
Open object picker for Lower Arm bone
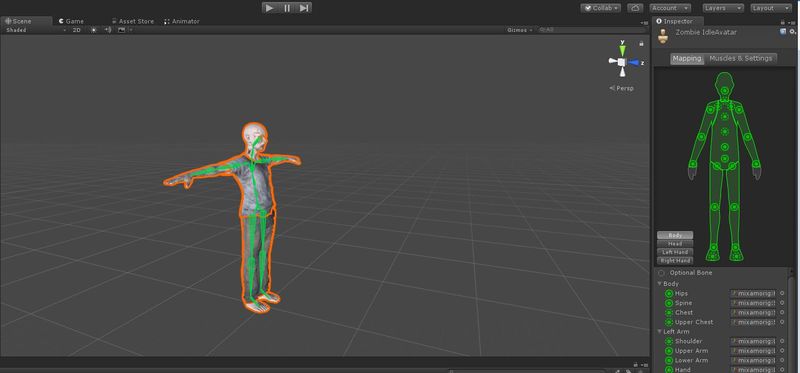[782, 360]
